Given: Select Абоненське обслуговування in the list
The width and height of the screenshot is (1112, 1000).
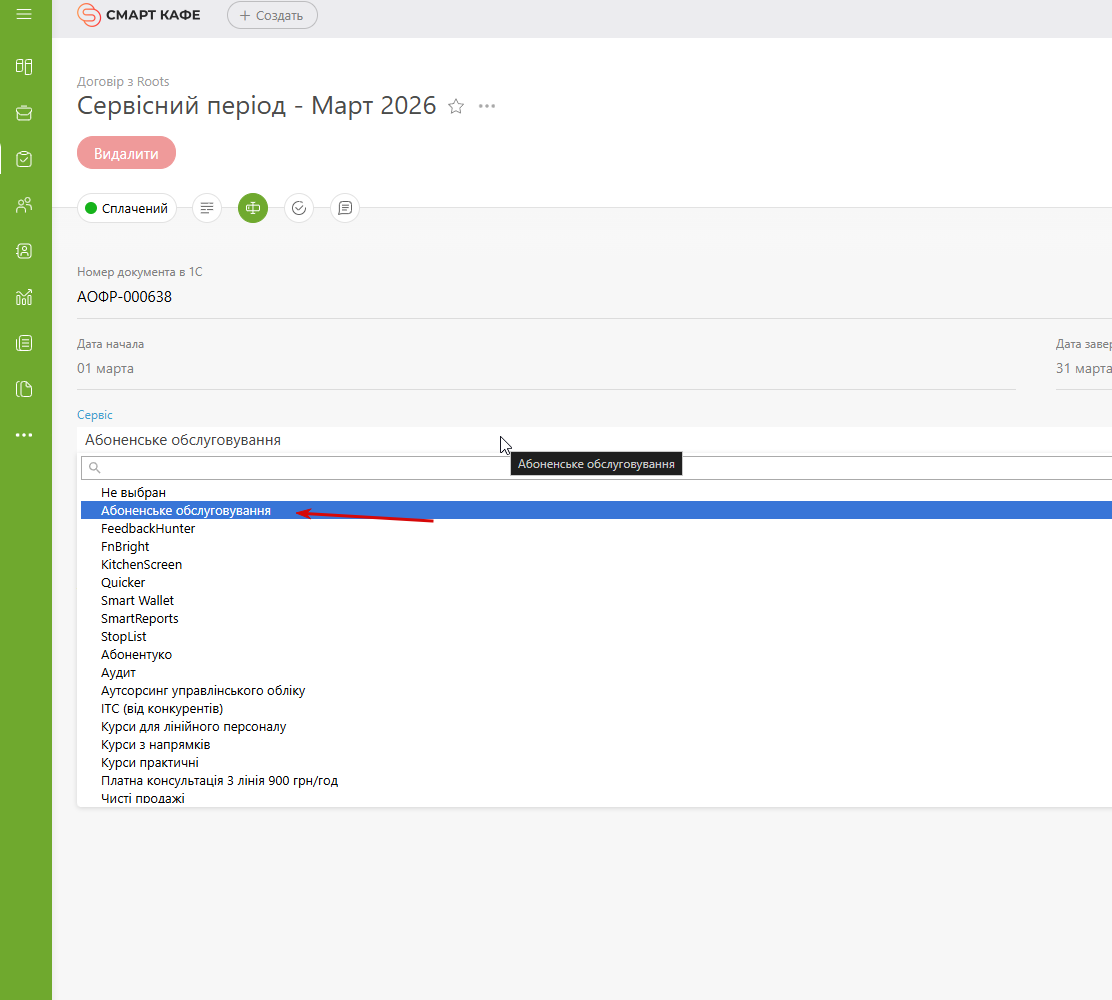Looking at the screenshot, I should (x=596, y=511).
